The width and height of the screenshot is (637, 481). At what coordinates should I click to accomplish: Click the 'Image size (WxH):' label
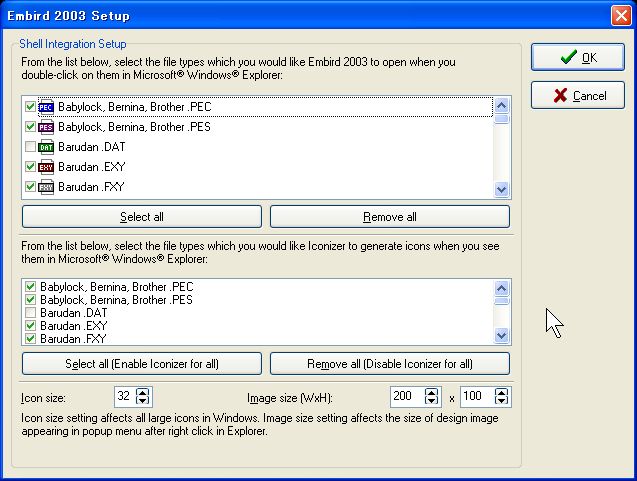pyautogui.click(x=290, y=398)
